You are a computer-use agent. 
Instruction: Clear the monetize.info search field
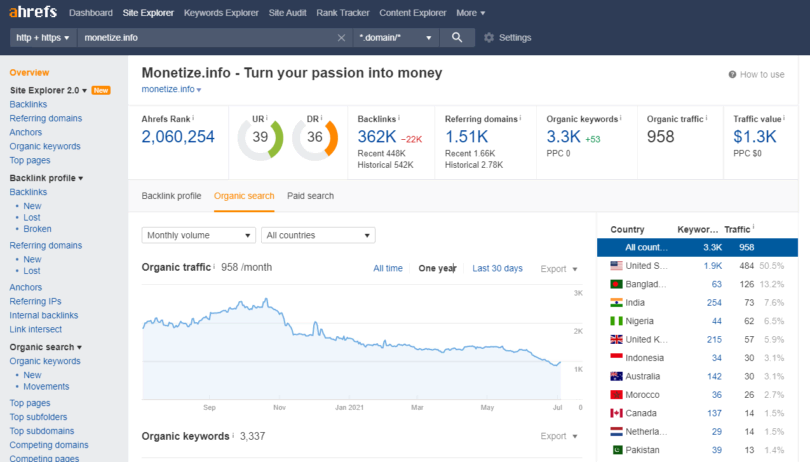[x=341, y=38]
